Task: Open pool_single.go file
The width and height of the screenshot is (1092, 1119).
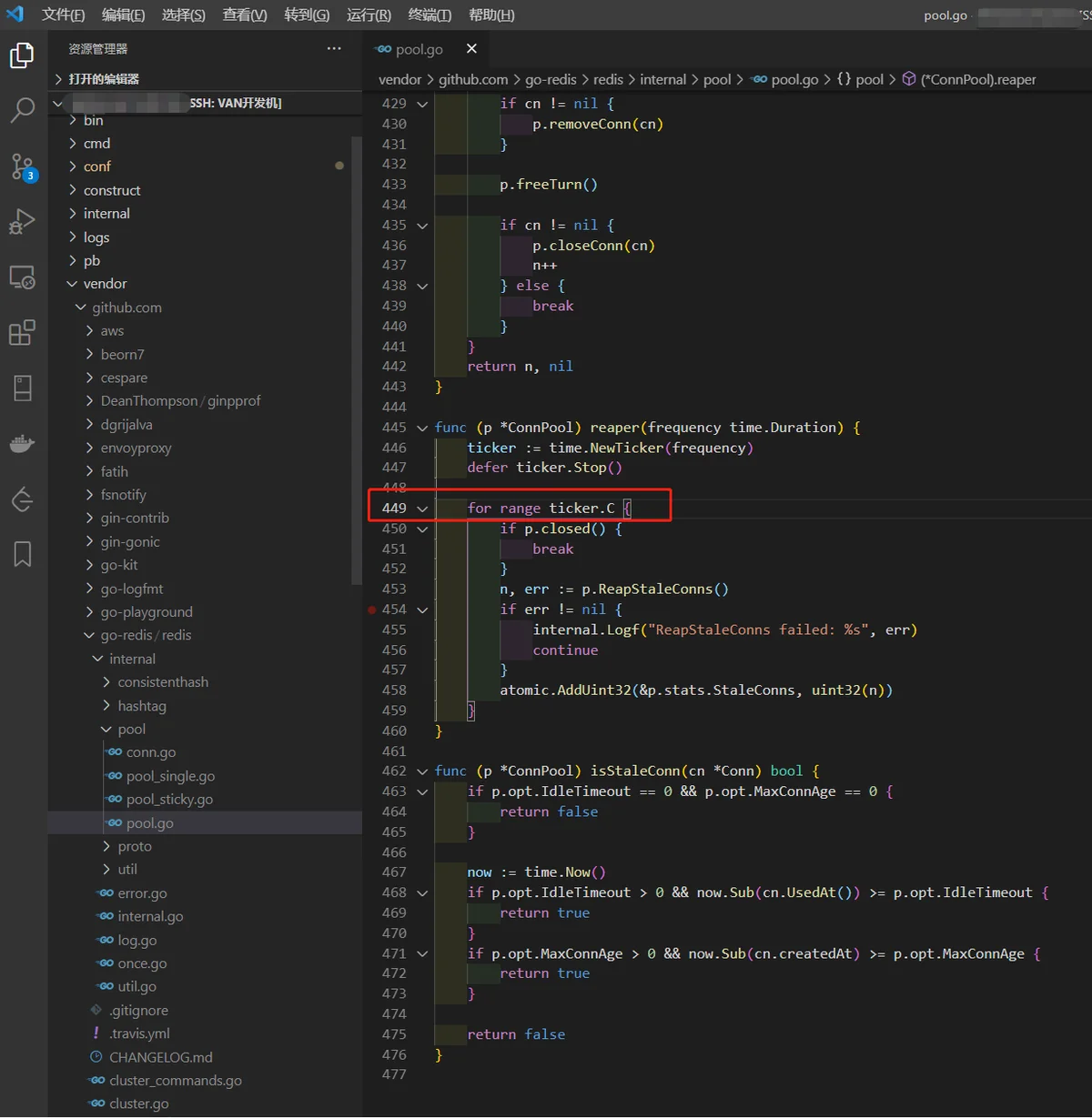Action: click(205, 776)
